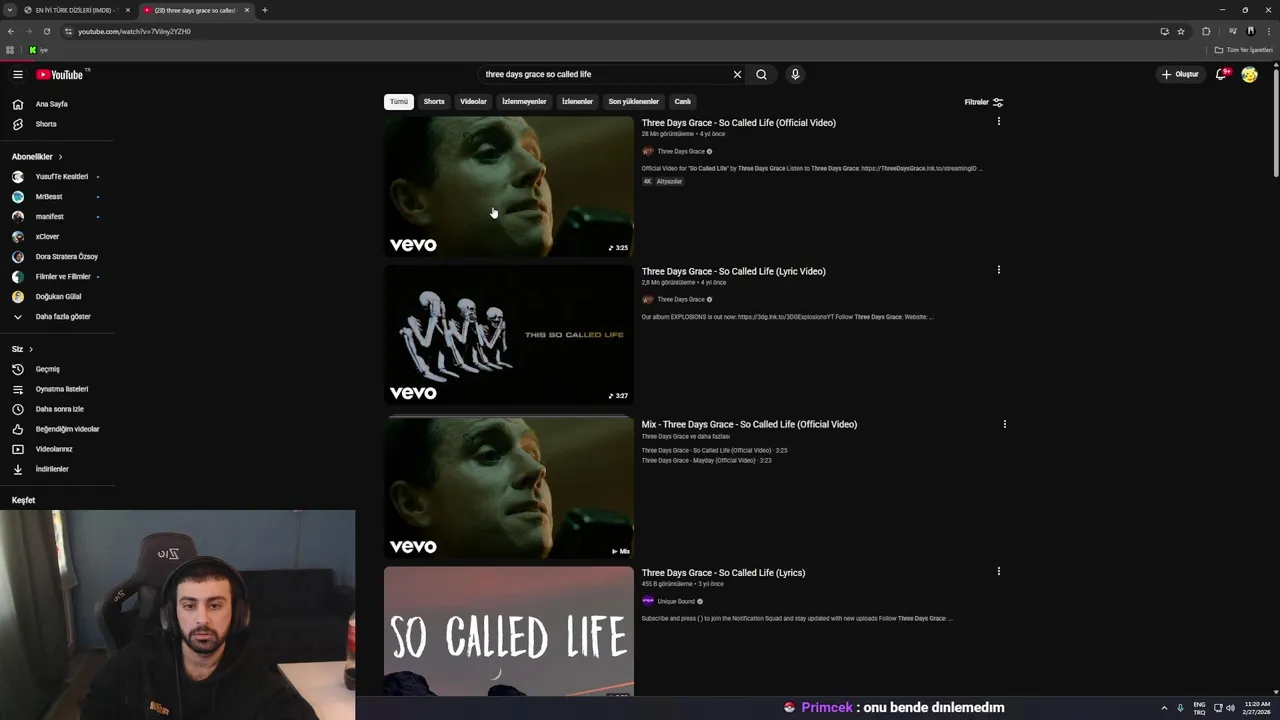Open the Mix playlist thumbnail

click(509, 487)
